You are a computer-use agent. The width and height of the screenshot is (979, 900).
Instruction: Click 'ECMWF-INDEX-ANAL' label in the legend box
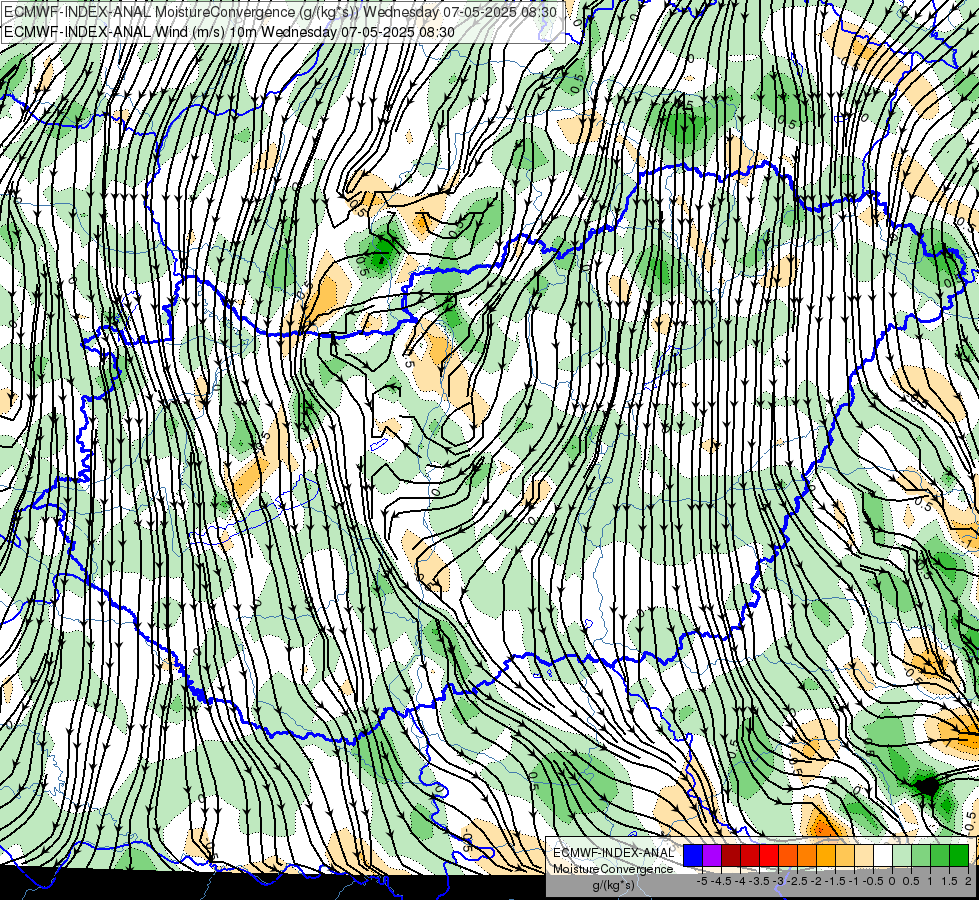pos(614,853)
